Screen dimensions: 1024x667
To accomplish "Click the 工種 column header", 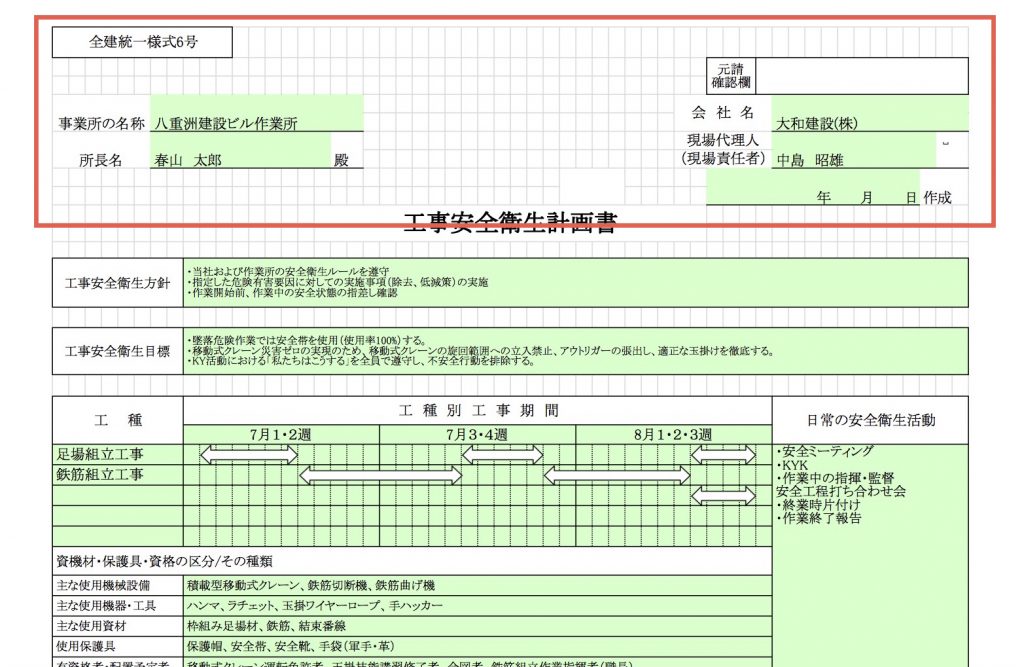I will tap(118, 420).
